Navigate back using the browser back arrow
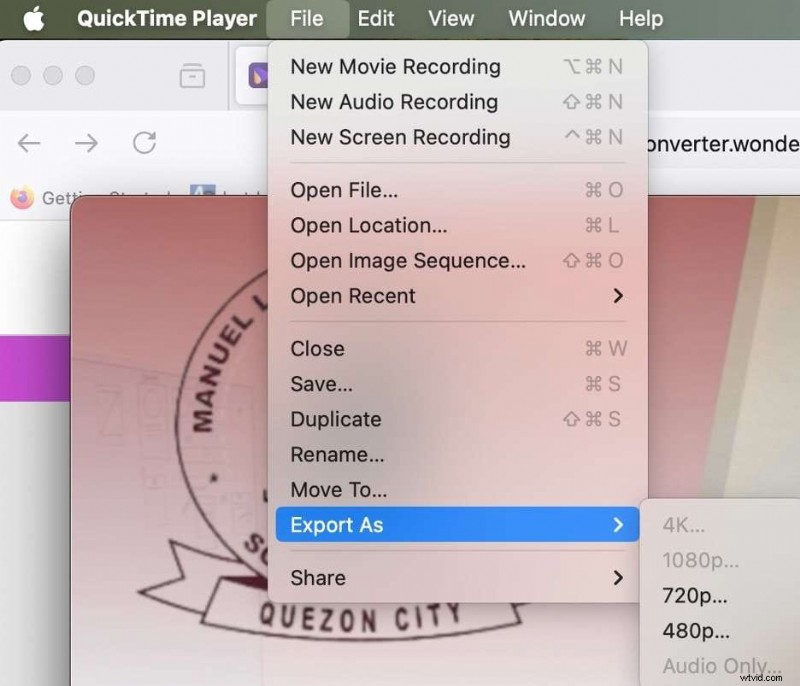Screen dimensions: 800x686 point(28,143)
